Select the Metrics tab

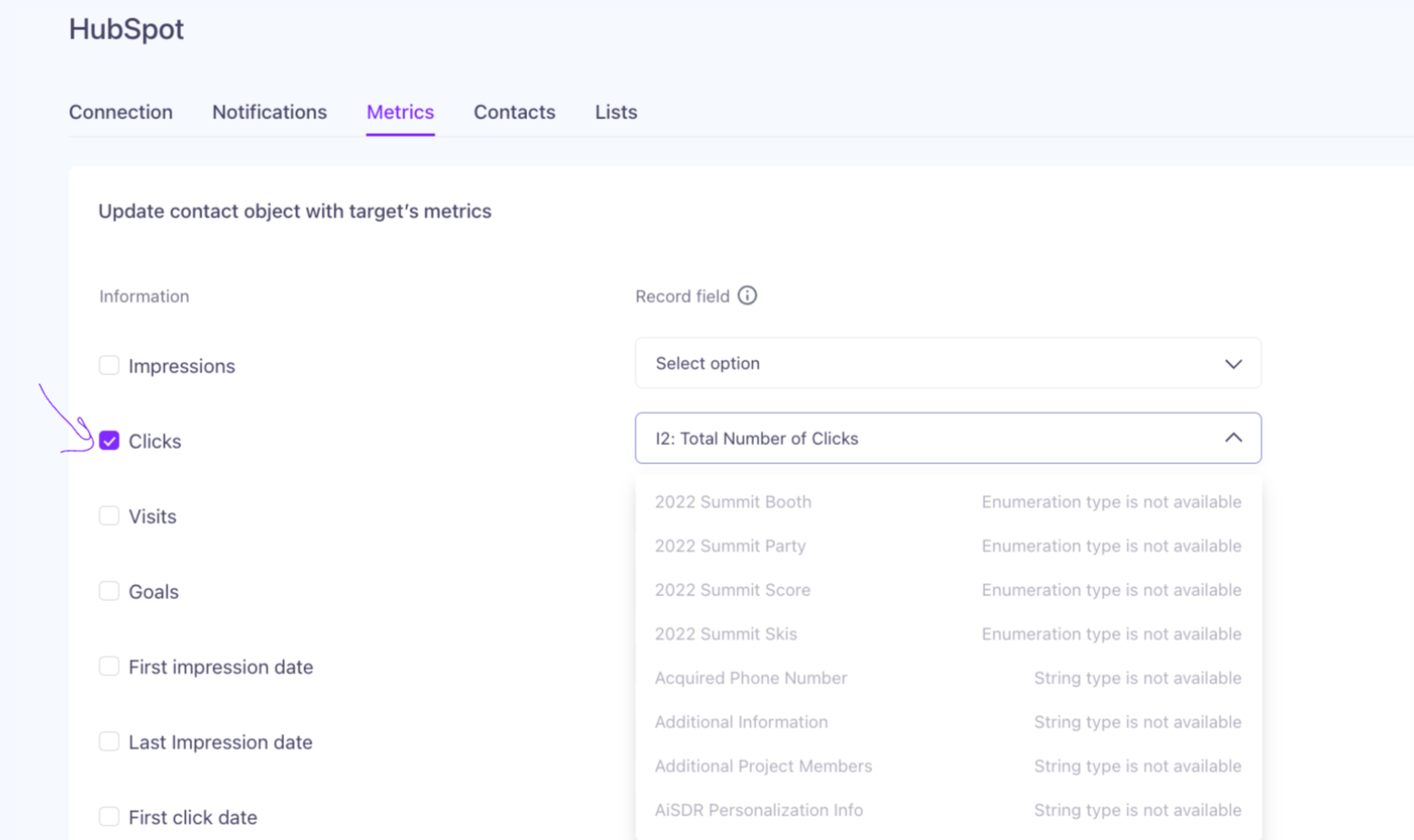point(401,112)
